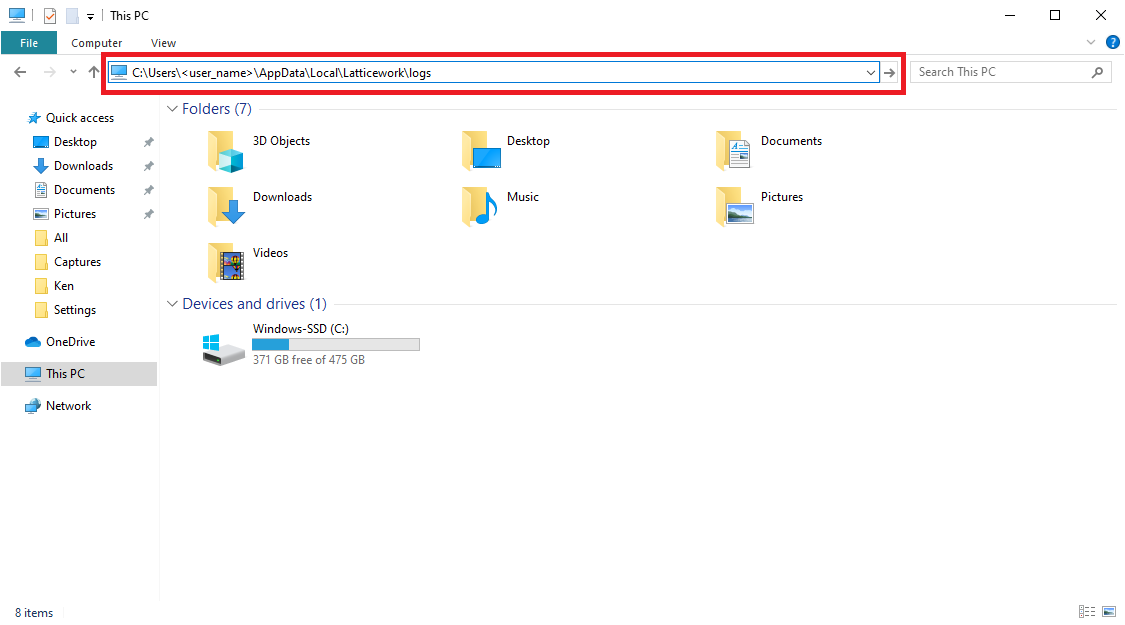This screenshot has width=1125, height=625.
Task: Open the blue Help icon
Action: 1113,42
